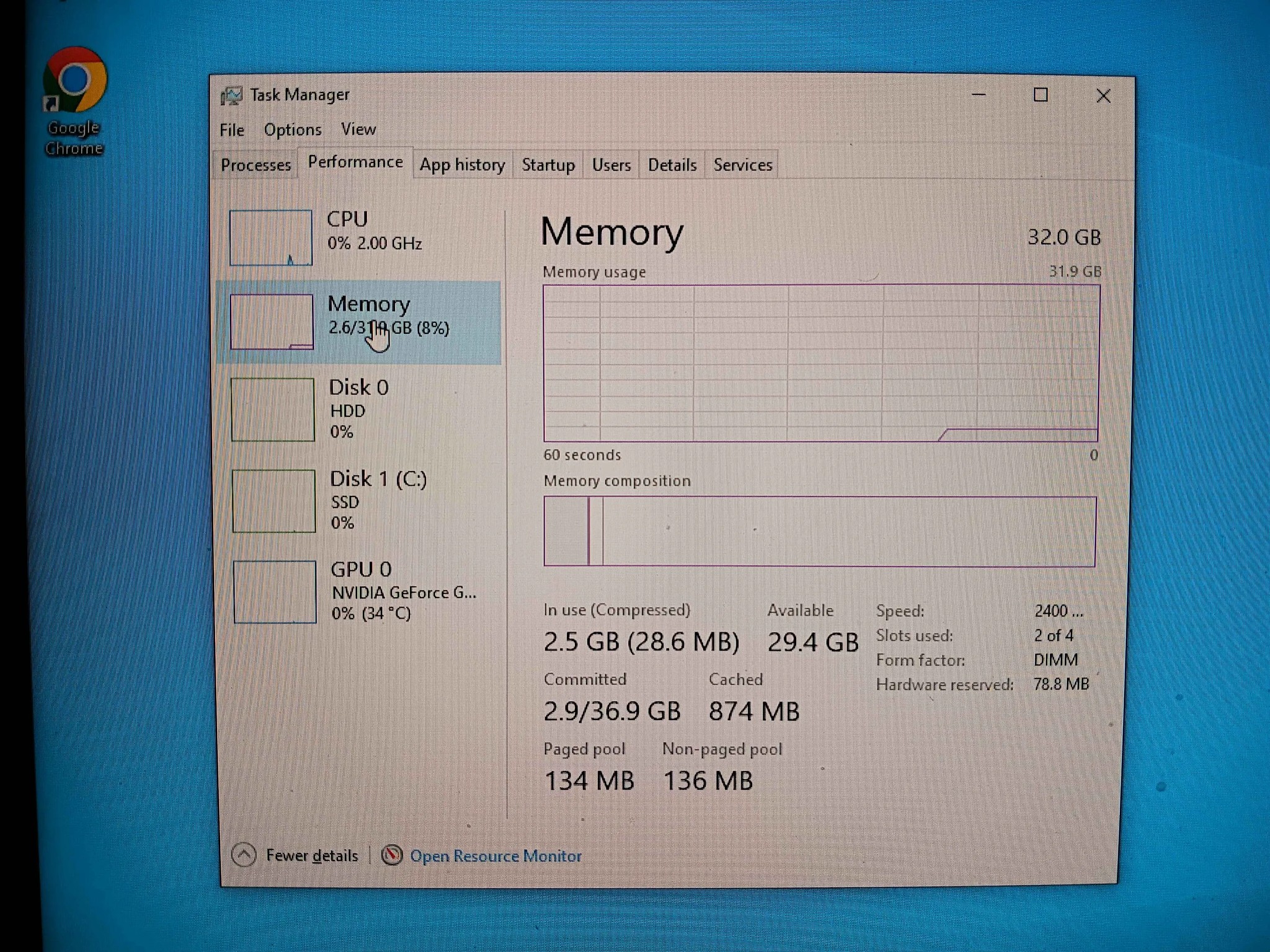Image resolution: width=1270 pixels, height=952 pixels.
Task: Open the Google Chrome desktop shortcut
Action: (74, 102)
